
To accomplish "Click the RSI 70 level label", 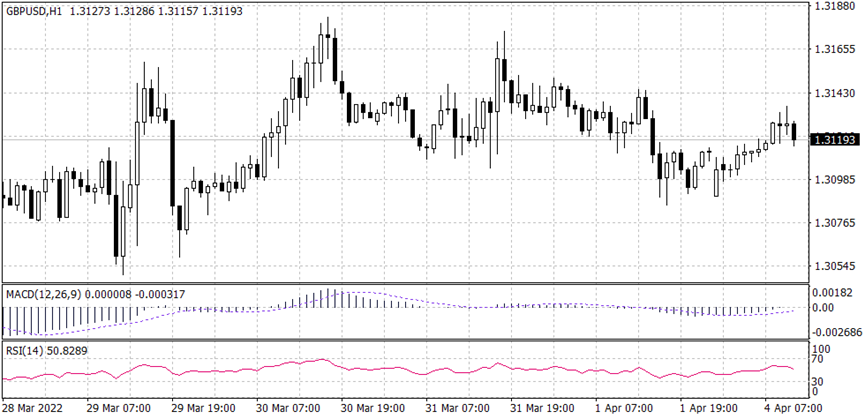I will click(x=818, y=358).
